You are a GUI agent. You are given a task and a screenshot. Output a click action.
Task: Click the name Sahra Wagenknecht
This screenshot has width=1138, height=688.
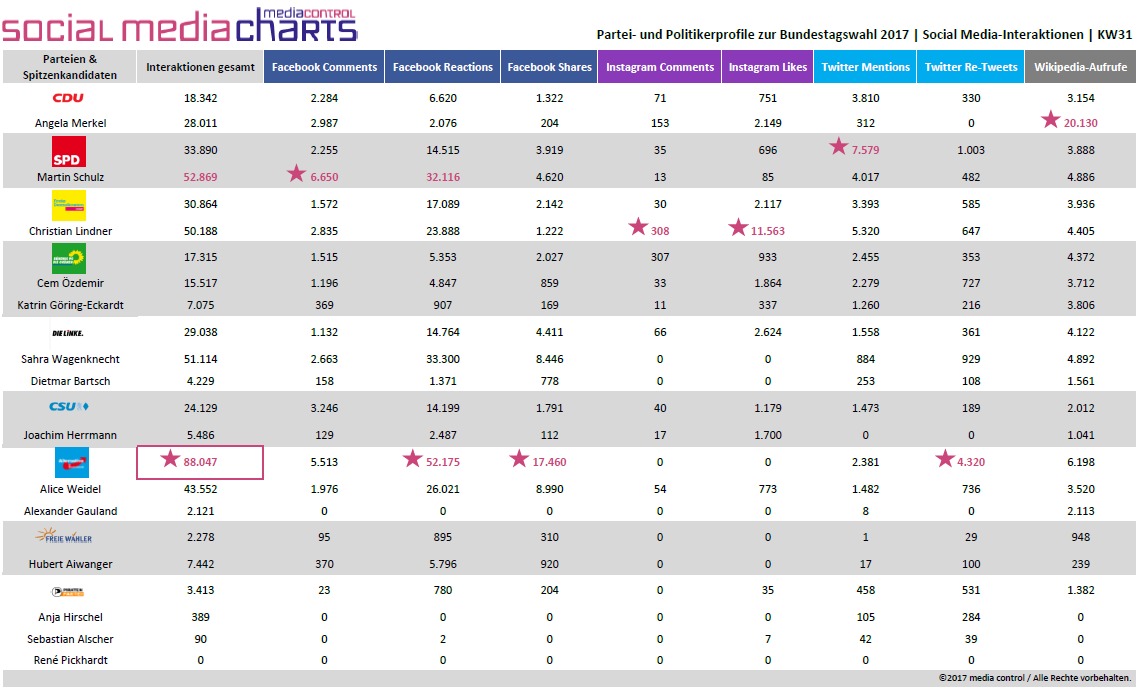[70, 359]
